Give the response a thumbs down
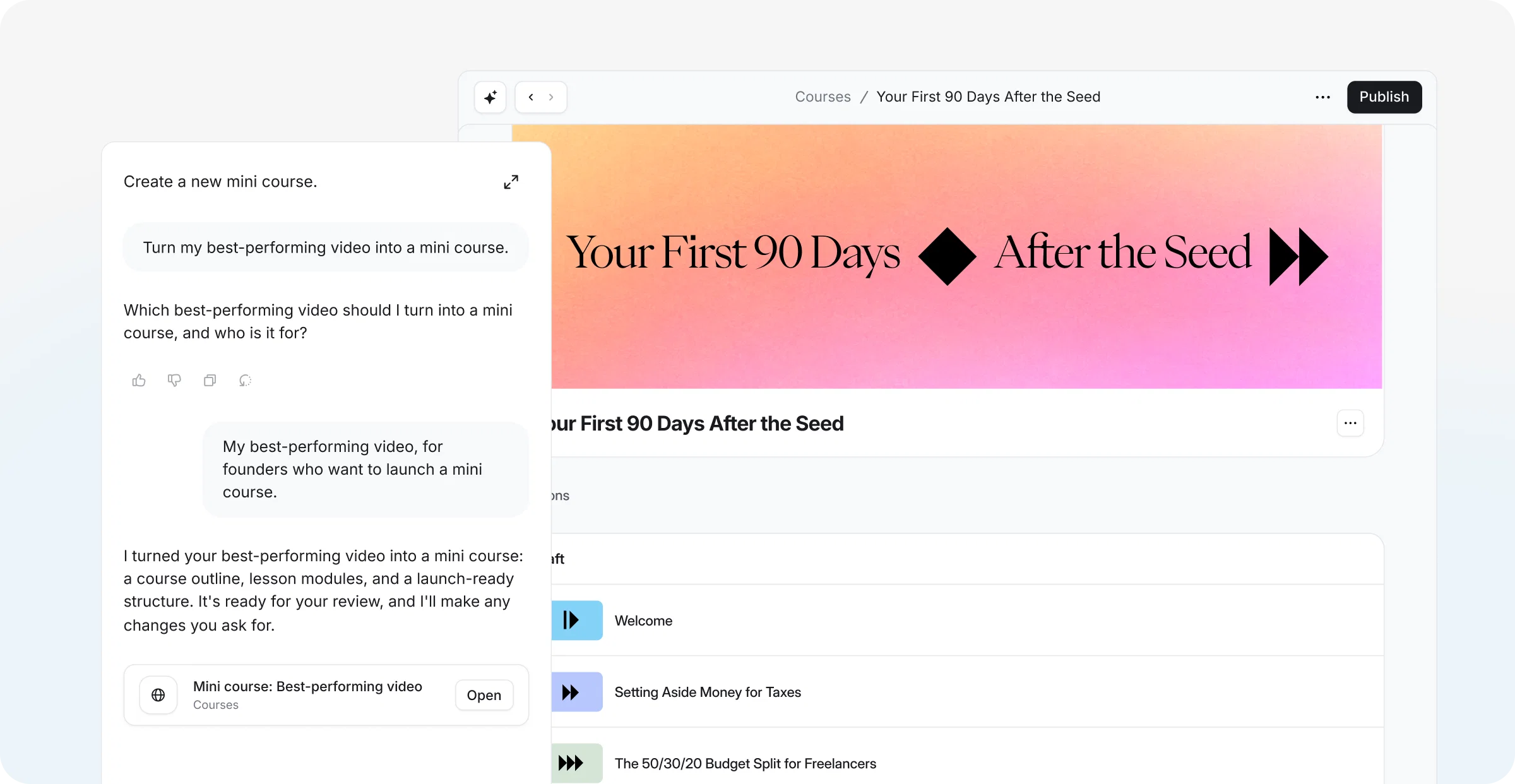Viewport: 1515px width, 784px height. pyautogui.click(x=174, y=380)
